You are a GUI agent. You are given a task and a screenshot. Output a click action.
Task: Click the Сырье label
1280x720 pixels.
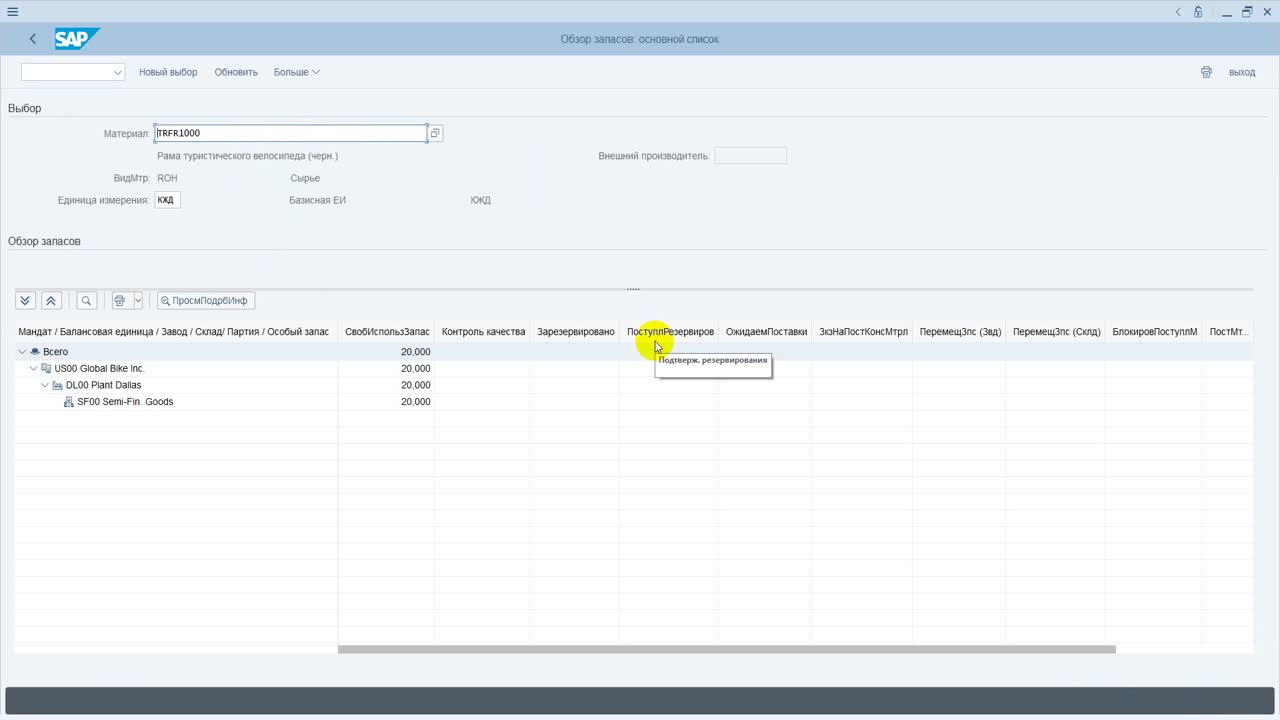pyautogui.click(x=305, y=178)
